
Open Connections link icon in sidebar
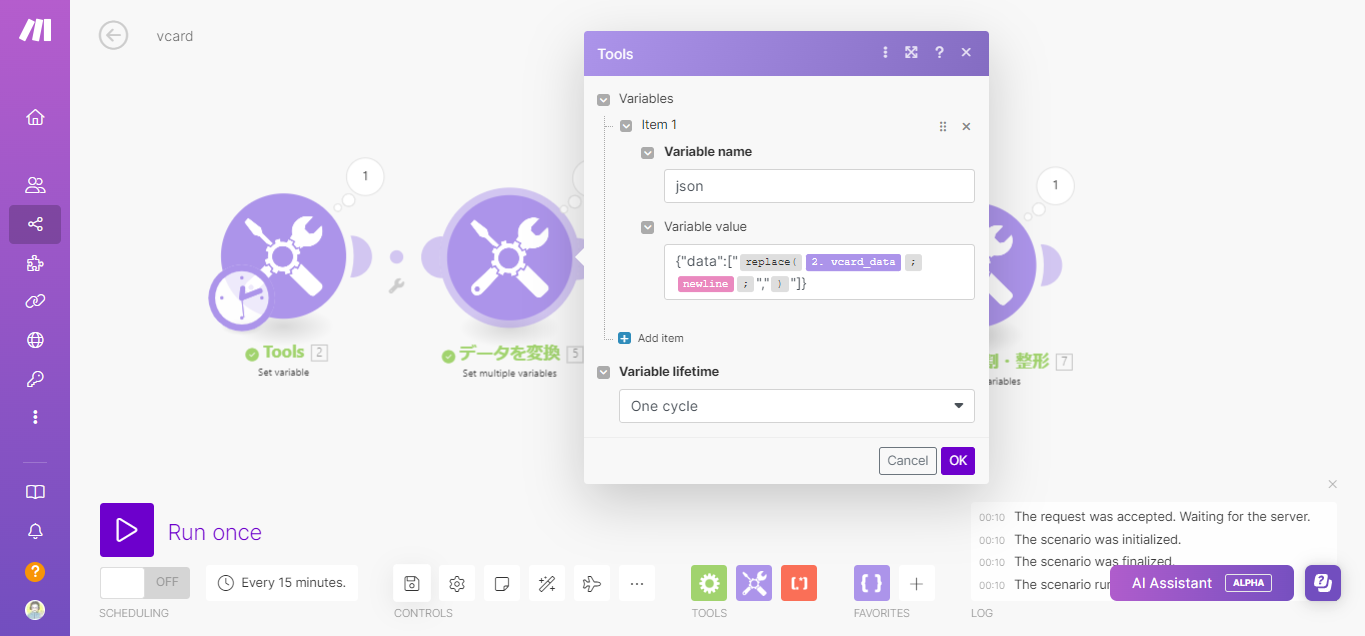pos(35,301)
